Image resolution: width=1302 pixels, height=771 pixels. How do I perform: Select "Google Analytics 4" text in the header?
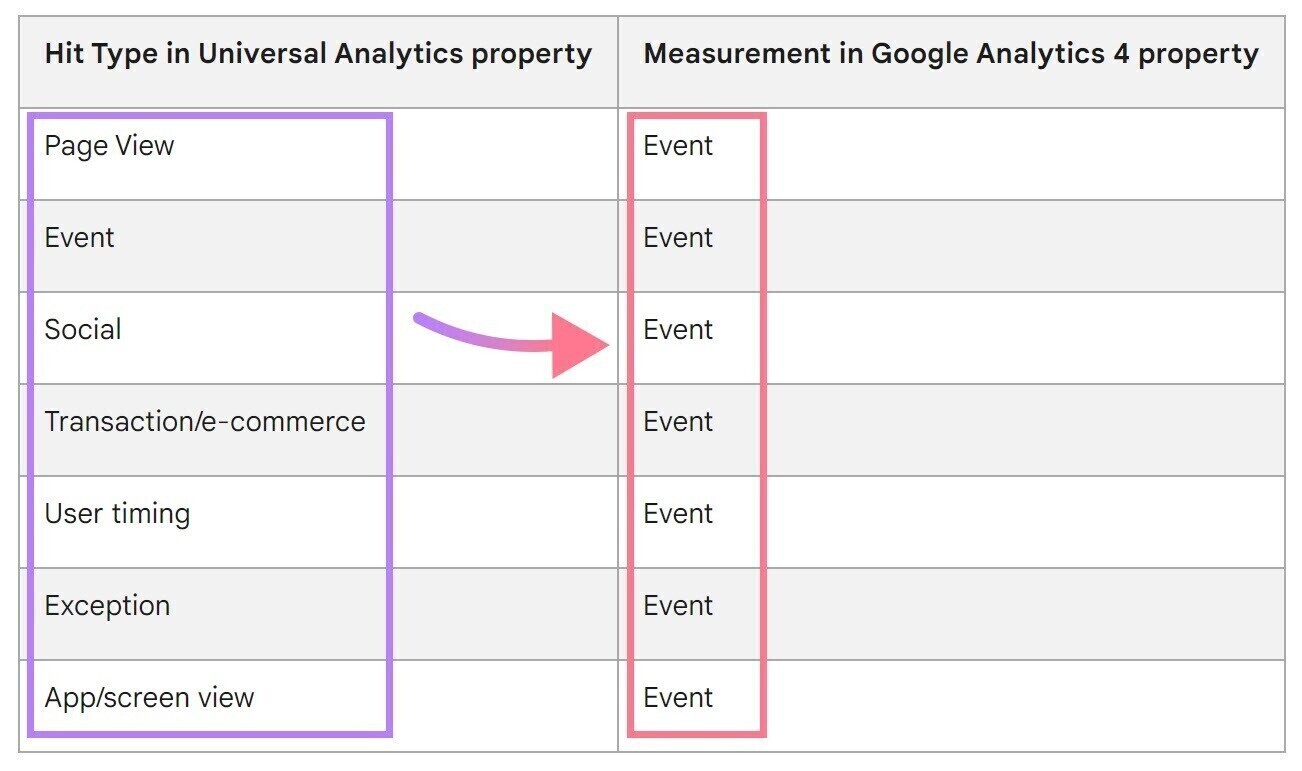click(x=1001, y=54)
